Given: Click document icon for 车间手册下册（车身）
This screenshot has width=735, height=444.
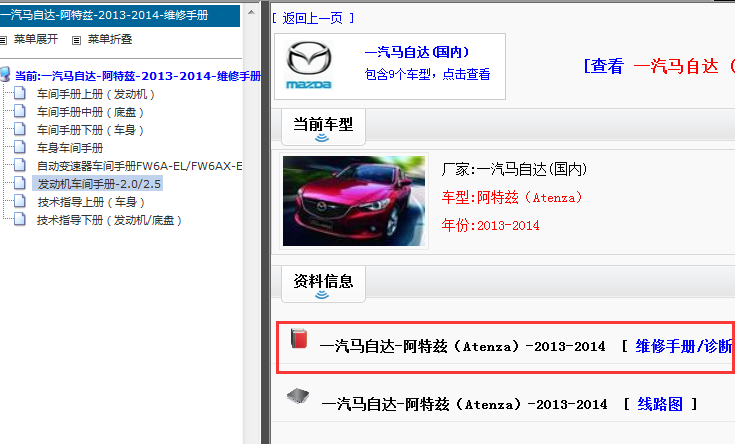Looking at the screenshot, I should (20, 129).
